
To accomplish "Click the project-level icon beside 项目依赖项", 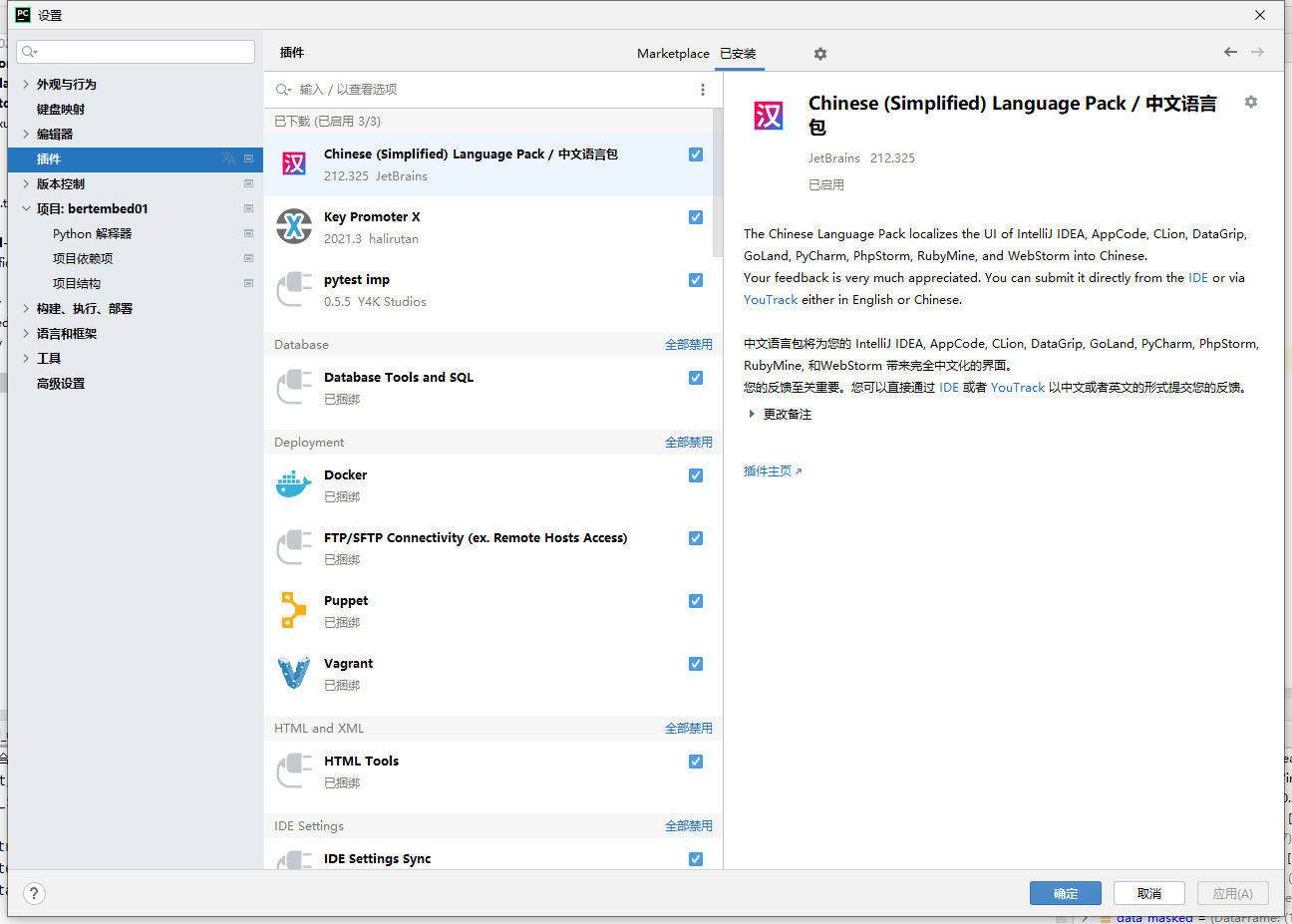I will click(248, 258).
